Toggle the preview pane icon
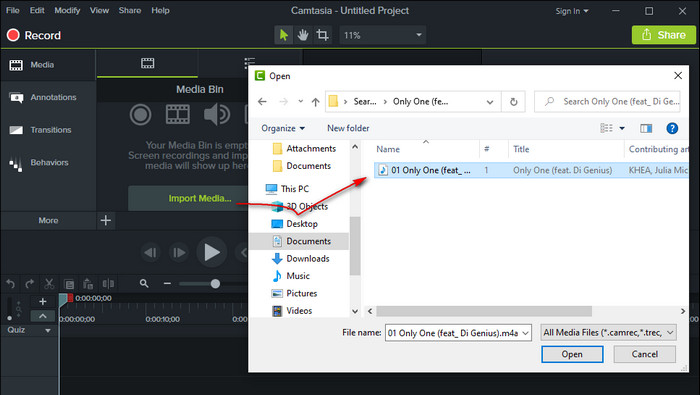The height and width of the screenshot is (395, 700). pos(646,129)
